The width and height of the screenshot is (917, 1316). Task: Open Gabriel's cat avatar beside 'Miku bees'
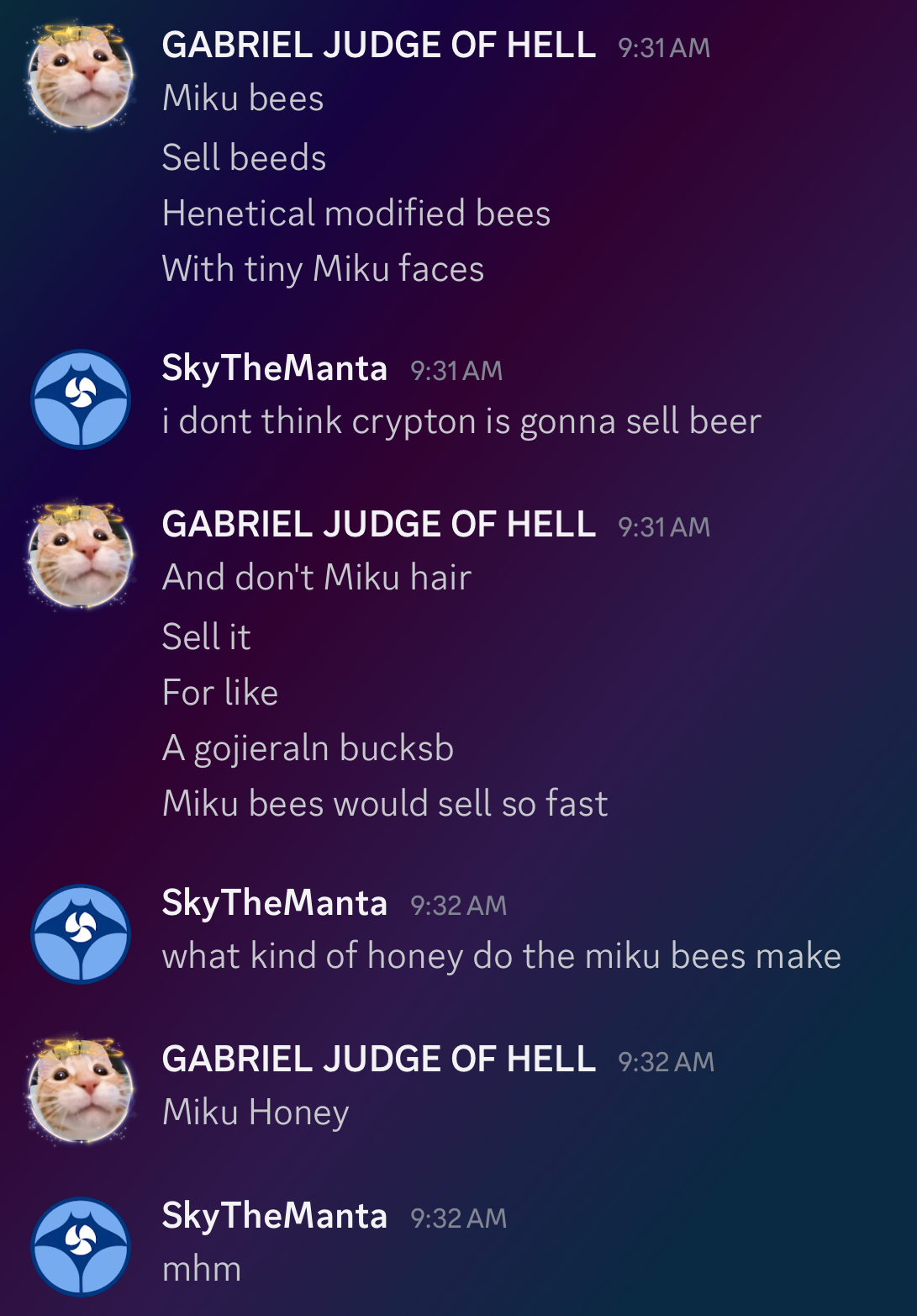81,77
